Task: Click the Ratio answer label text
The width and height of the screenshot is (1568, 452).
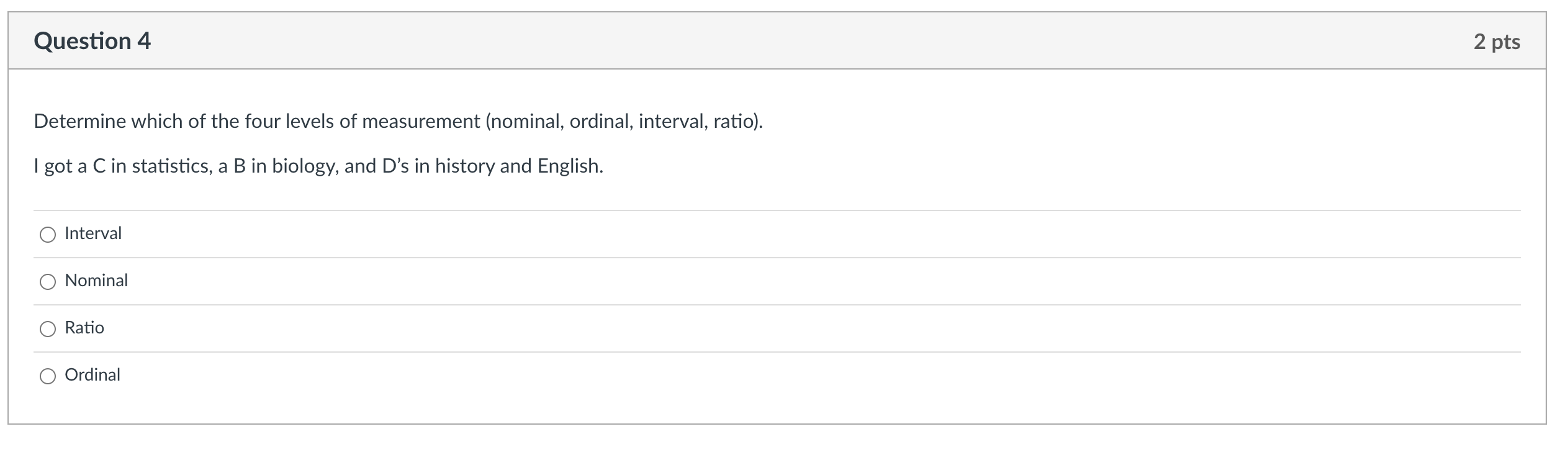Action: [84, 328]
